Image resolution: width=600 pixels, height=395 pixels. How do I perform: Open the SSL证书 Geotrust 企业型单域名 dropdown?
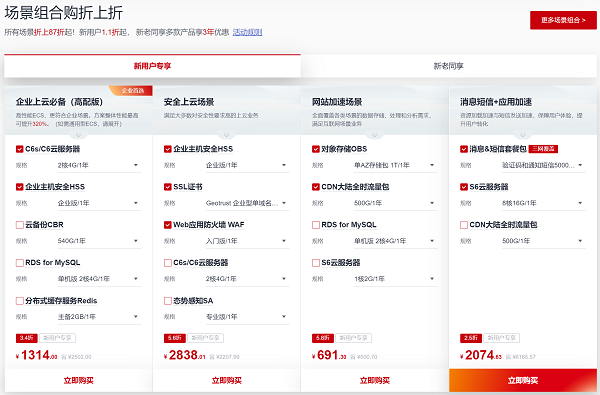tap(247, 203)
